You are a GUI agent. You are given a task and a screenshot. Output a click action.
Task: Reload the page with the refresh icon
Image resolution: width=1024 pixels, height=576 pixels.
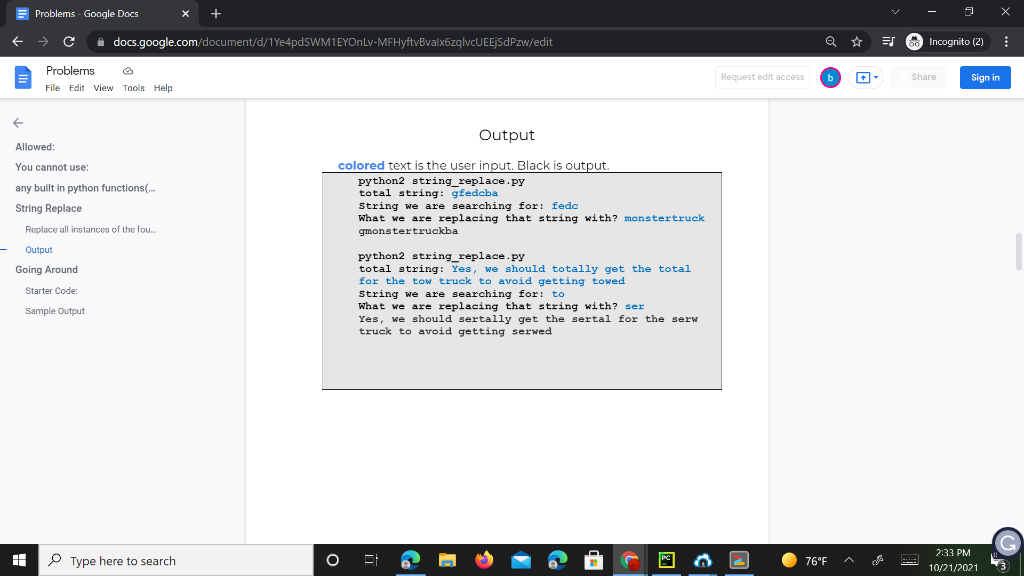(67, 43)
